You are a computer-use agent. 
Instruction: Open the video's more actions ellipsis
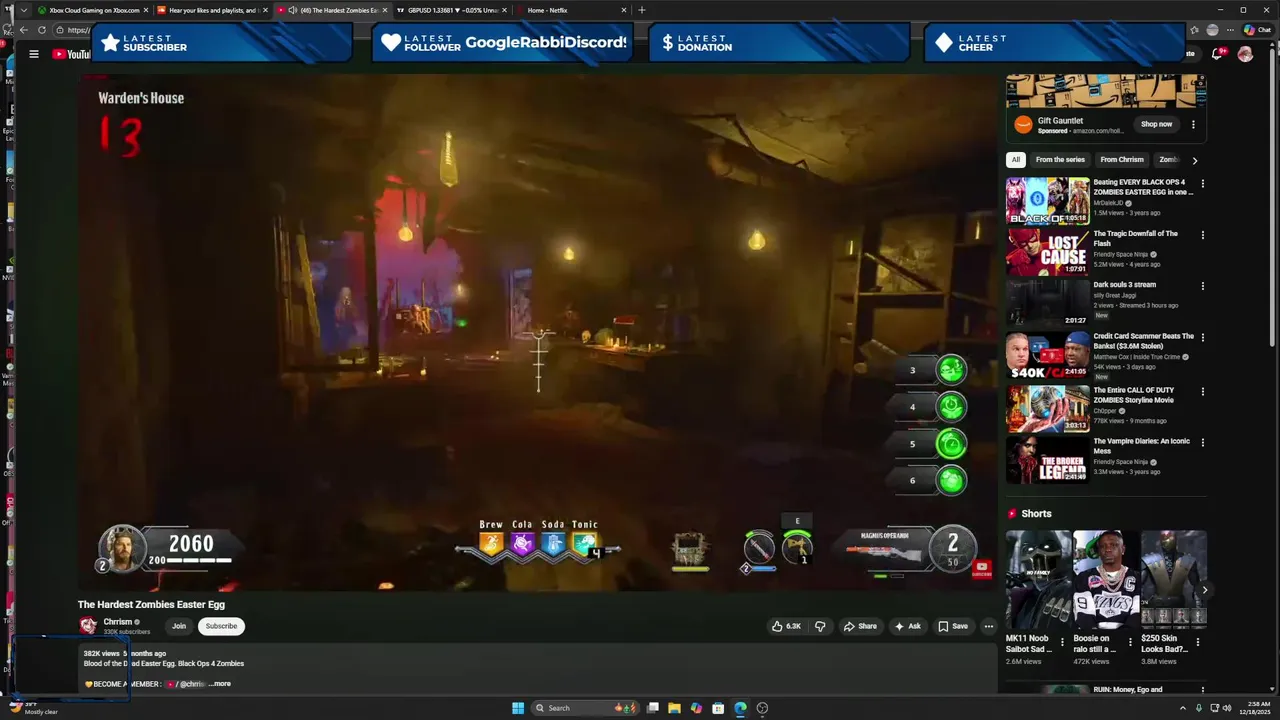pos(989,626)
